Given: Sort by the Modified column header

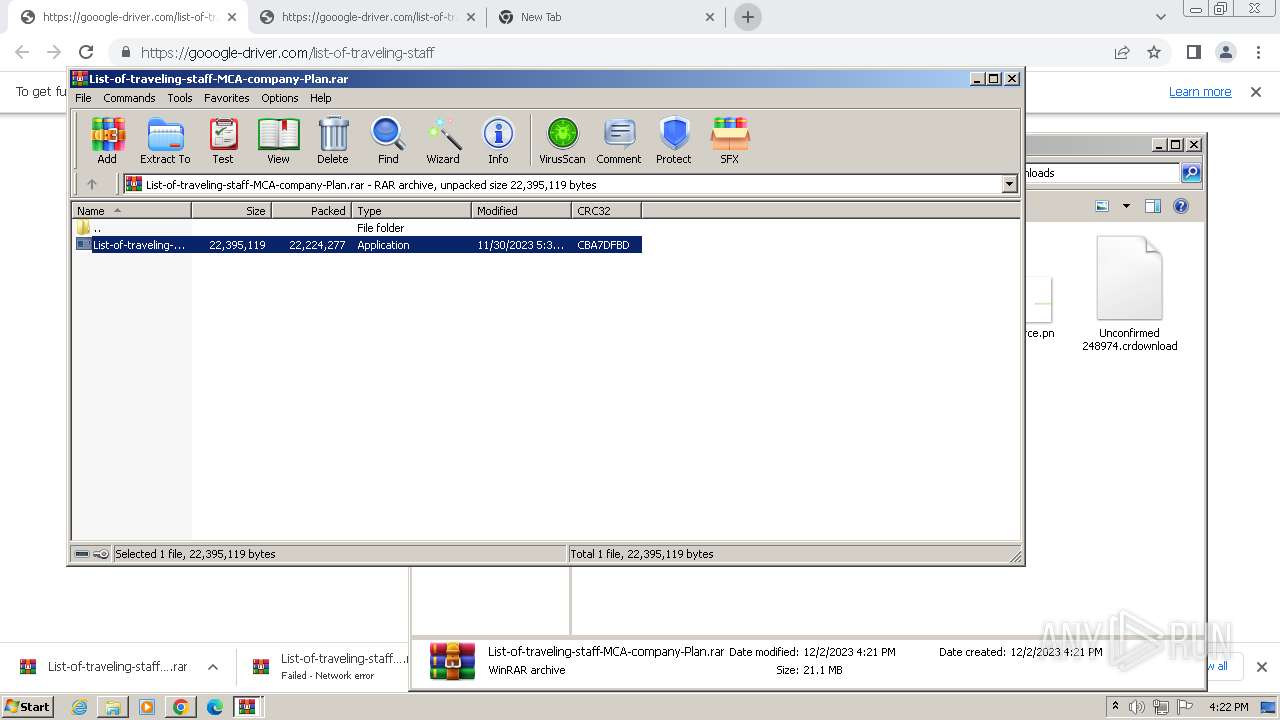Looking at the screenshot, I should [x=521, y=211].
